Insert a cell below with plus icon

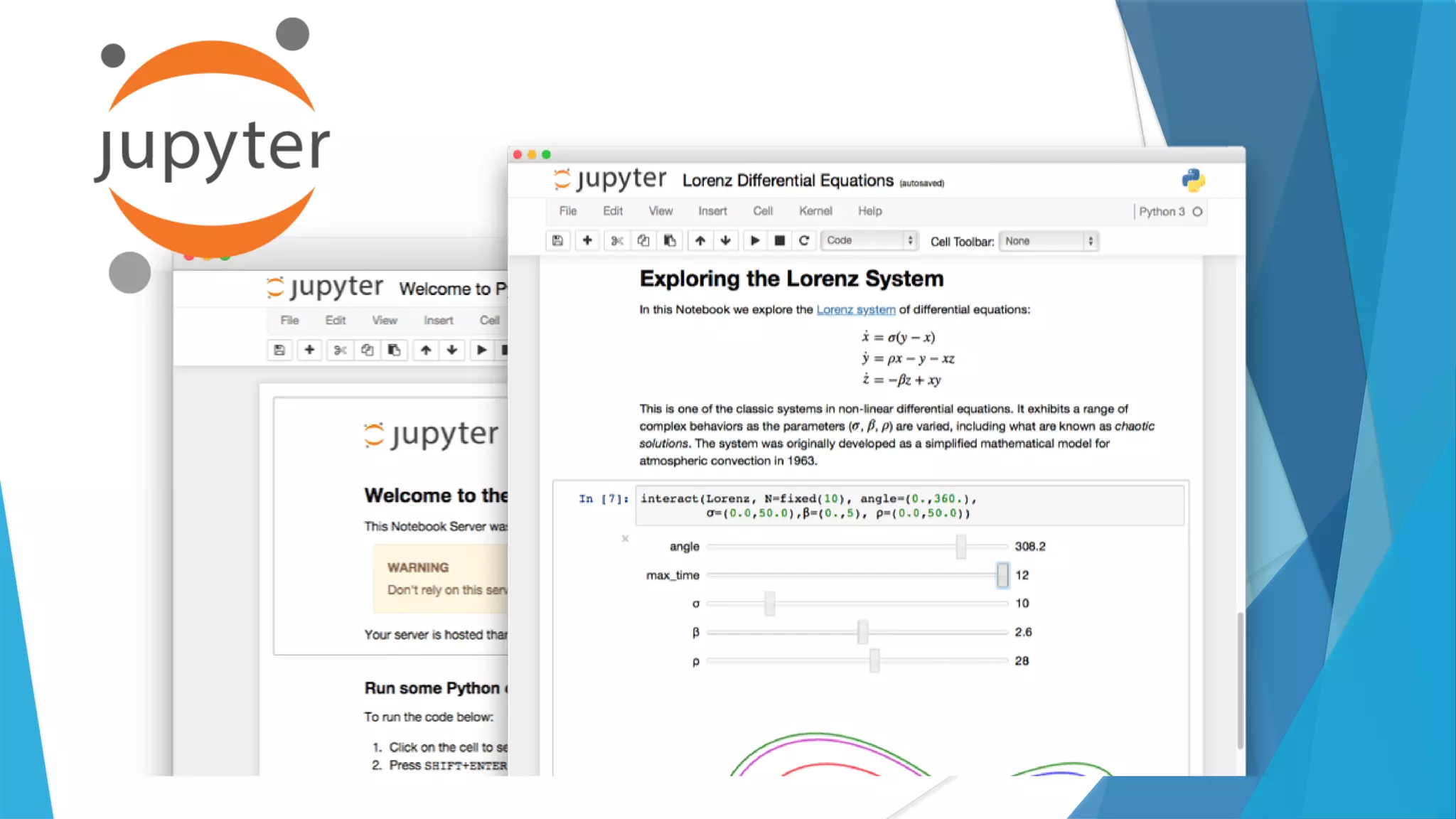pos(587,240)
